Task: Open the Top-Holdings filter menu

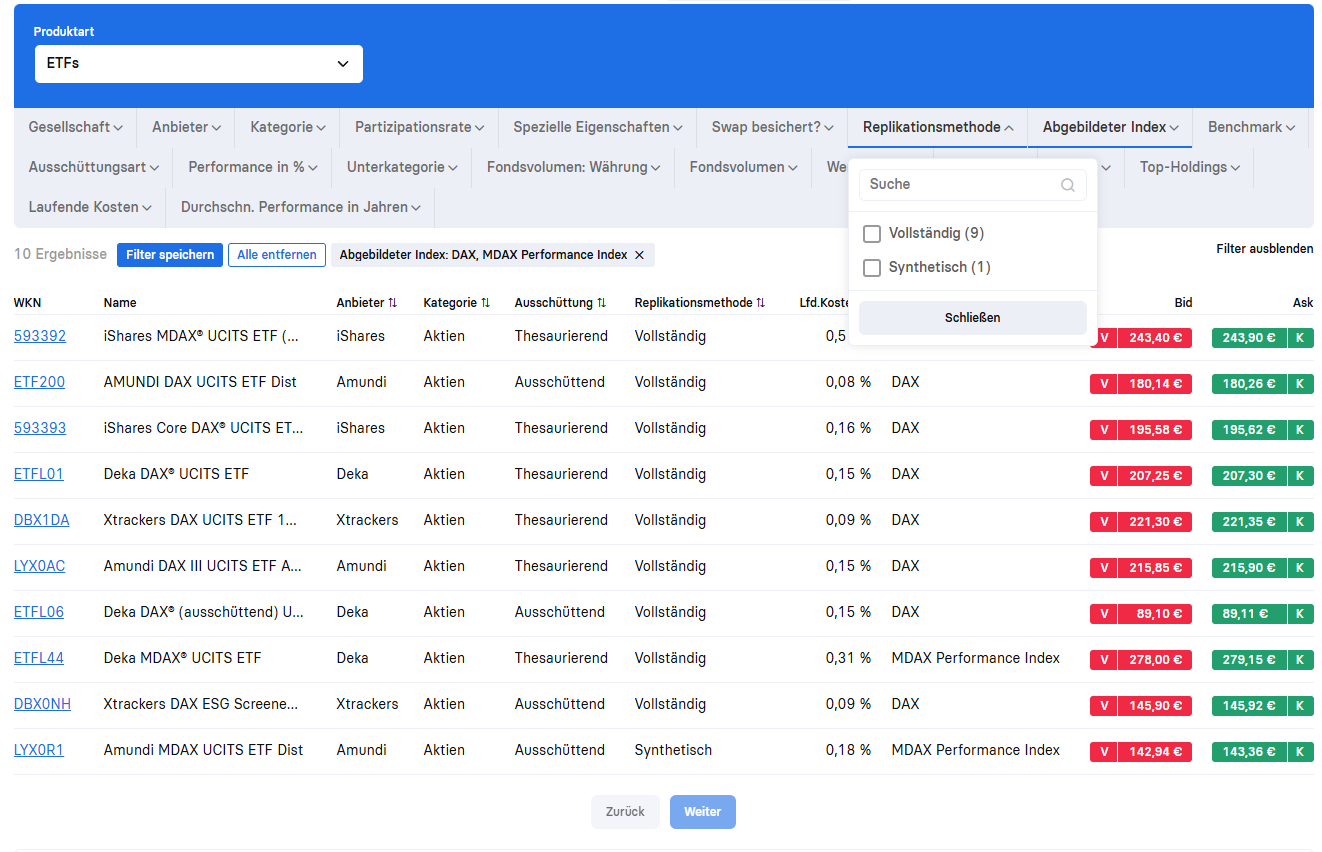Action: pos(1189,168)
